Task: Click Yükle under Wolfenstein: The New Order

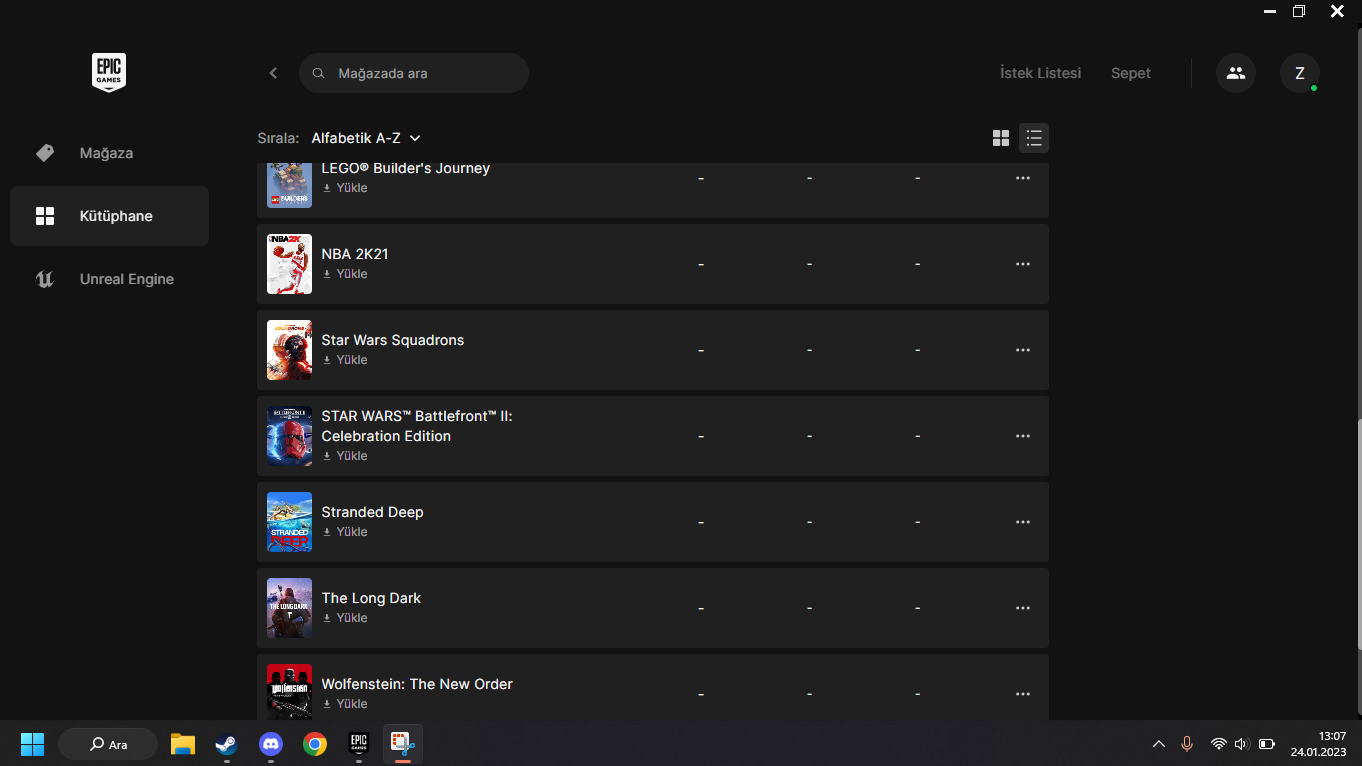Action: tap(345, 704)
